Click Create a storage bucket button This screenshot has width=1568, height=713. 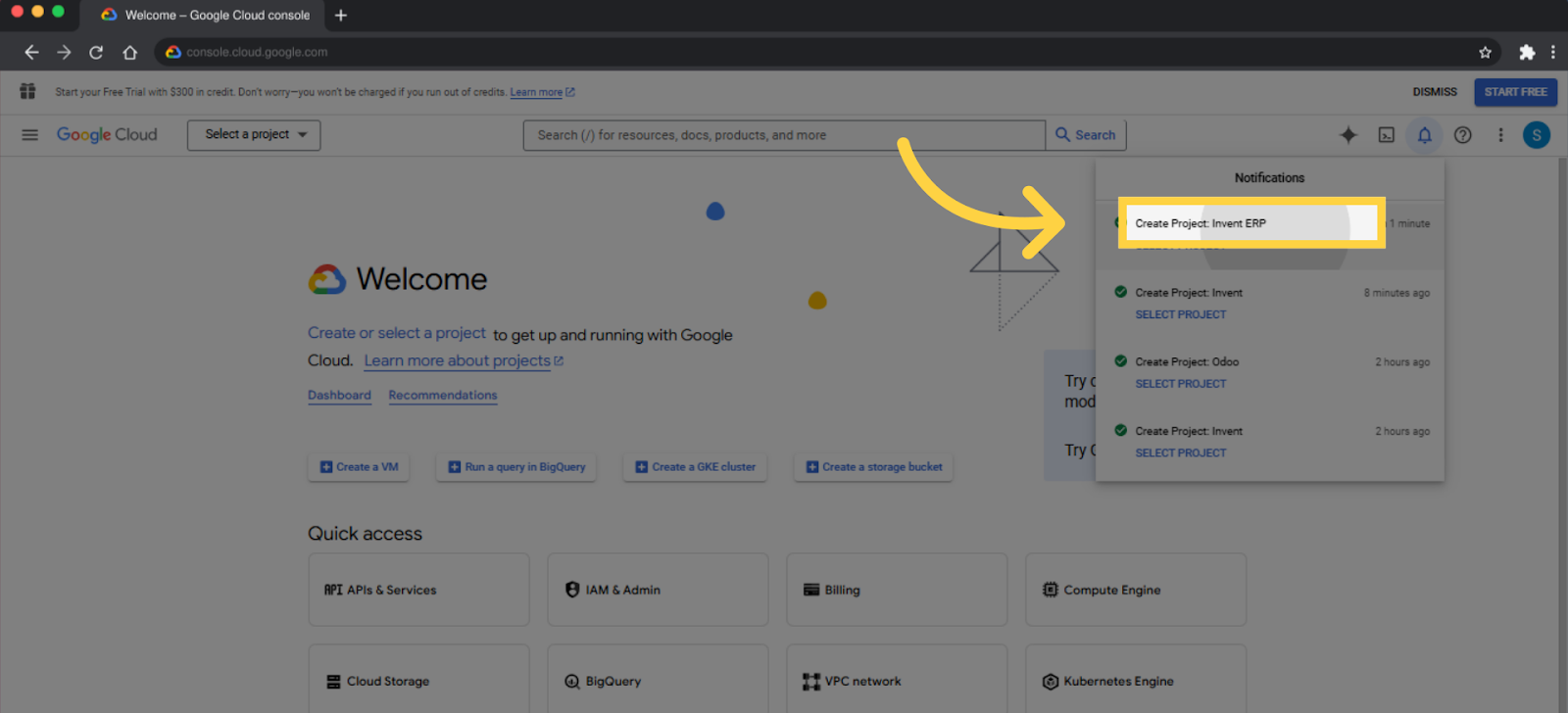874,467
